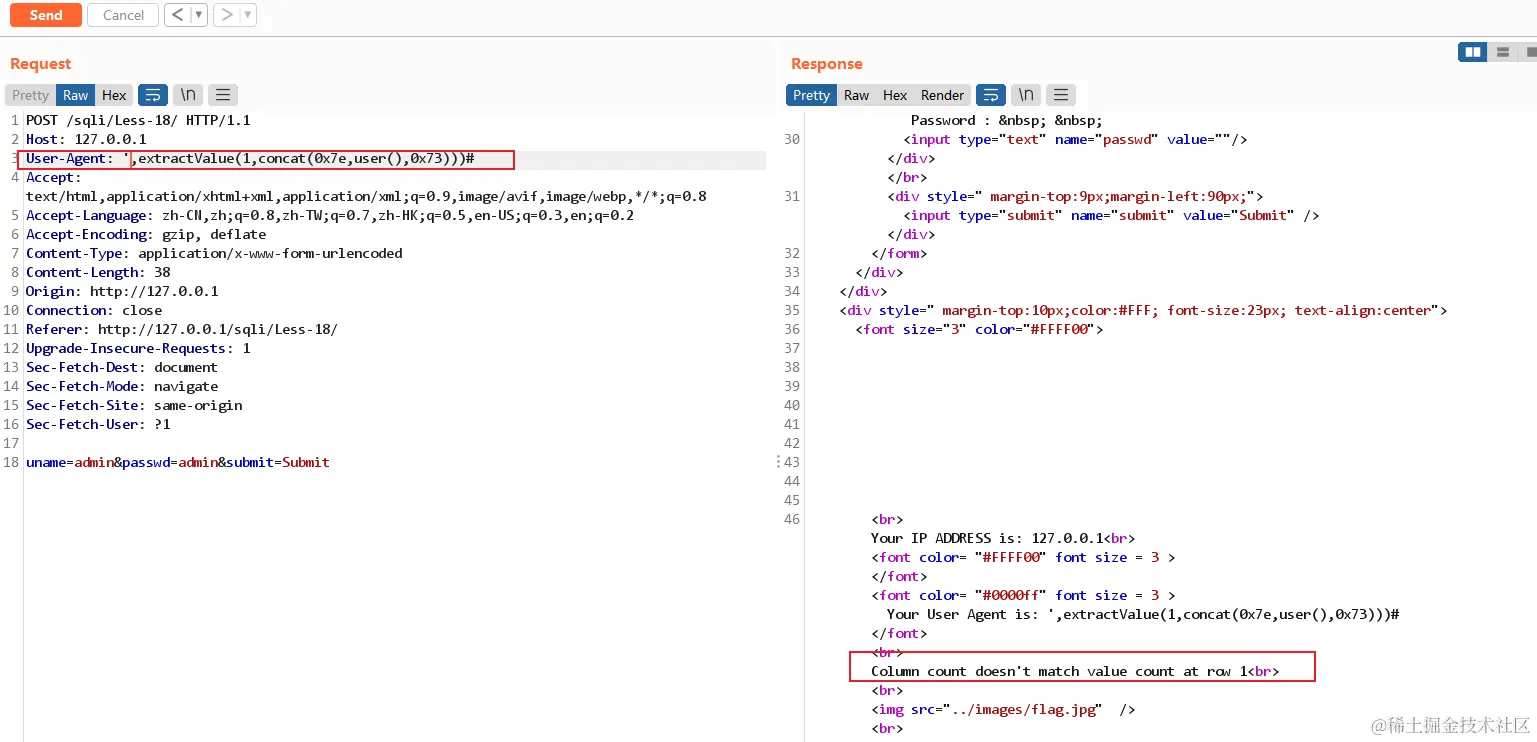Toggle non-printable characters (\n) in Response panel
The image size is (1537, 742).
1025,95
